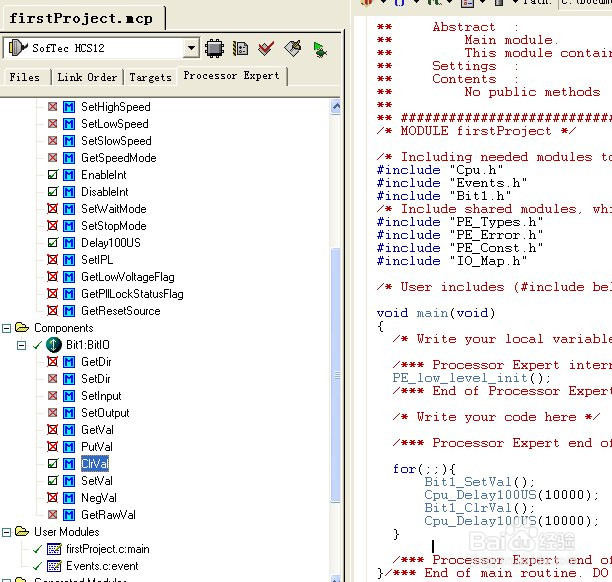Toggle the Delay100US method checkbox

tap(53, 242)
